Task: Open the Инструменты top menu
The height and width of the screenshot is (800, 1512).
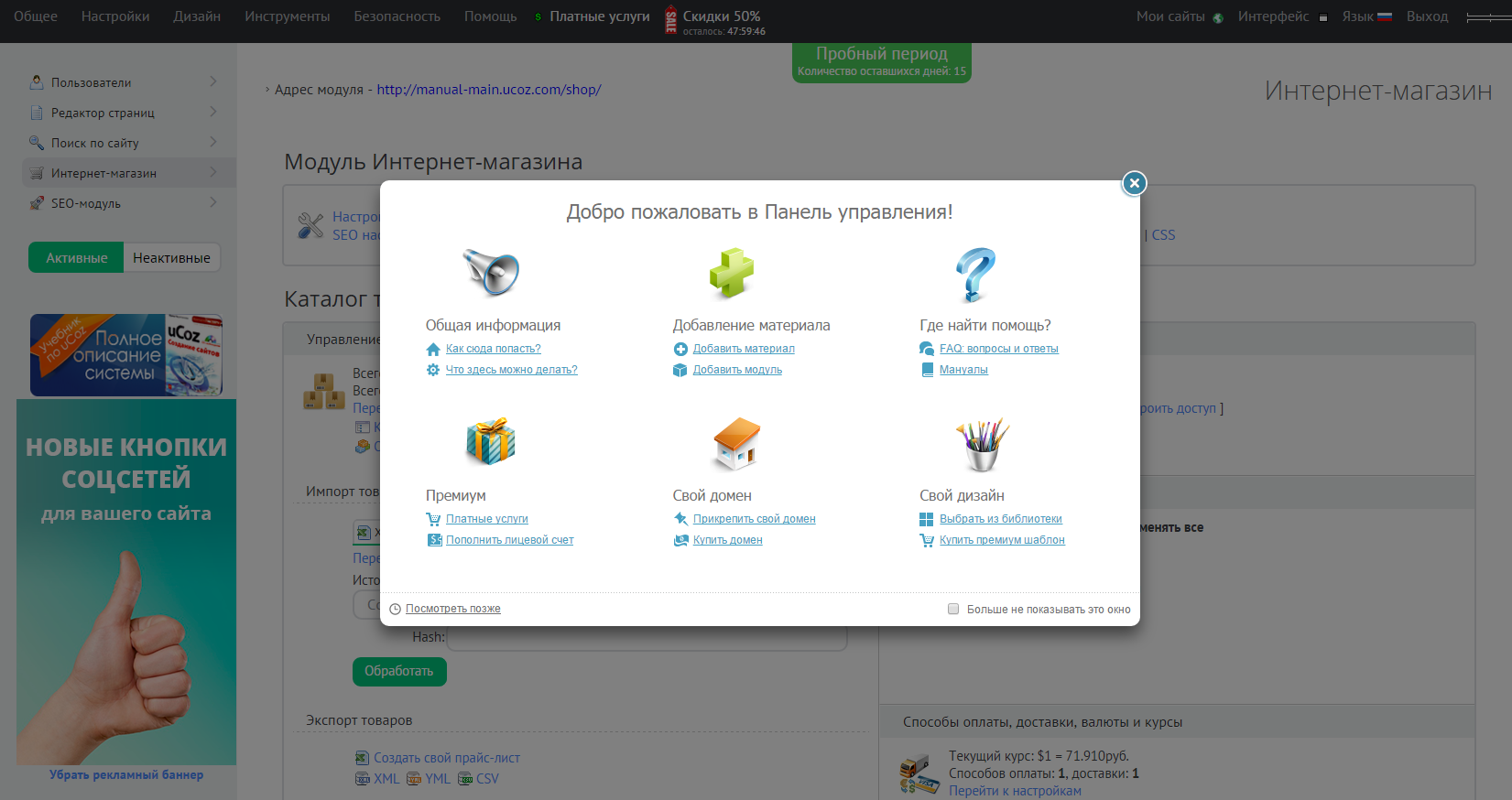Action: coord(287,16)
